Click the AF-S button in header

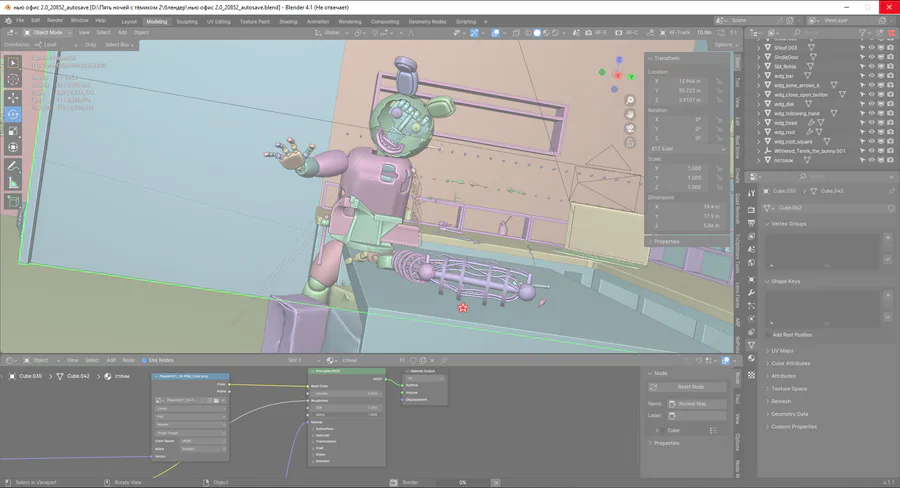(x=596, y=33)
